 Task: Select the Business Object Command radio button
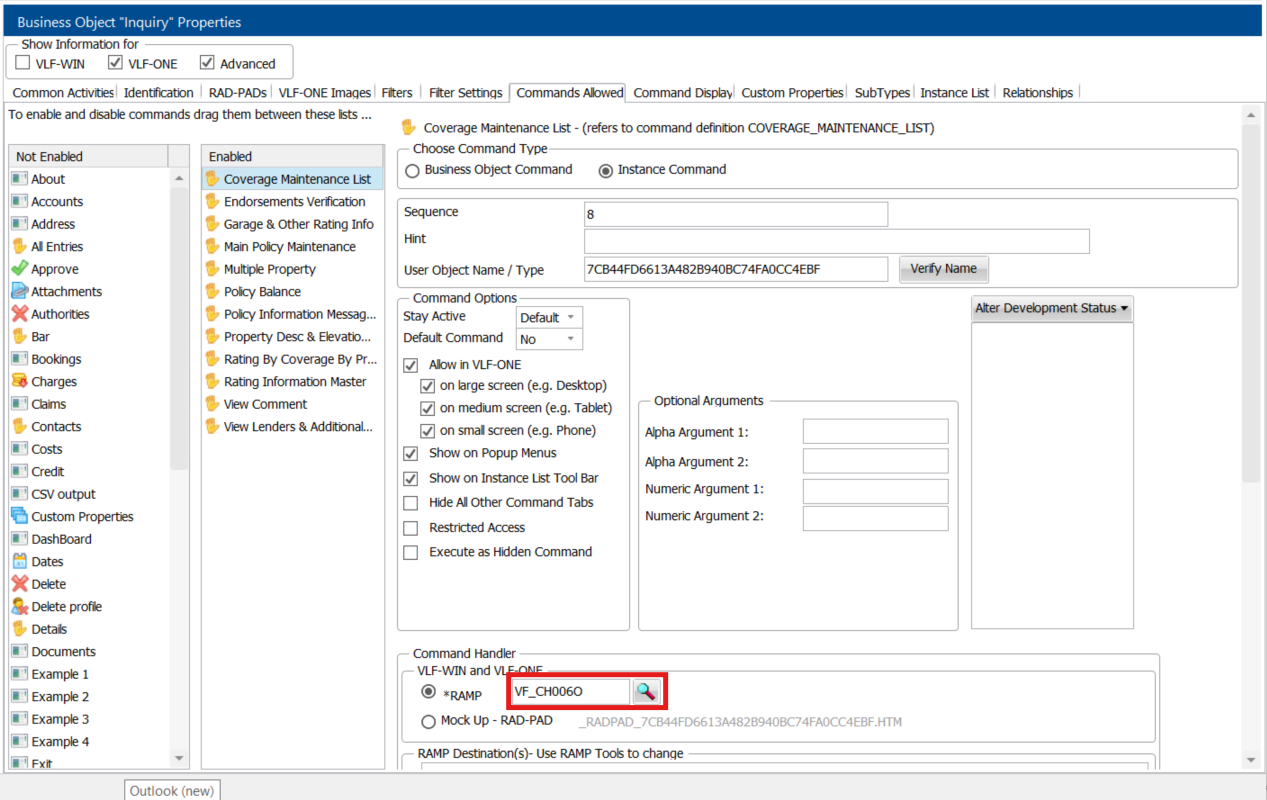point(412,170)
